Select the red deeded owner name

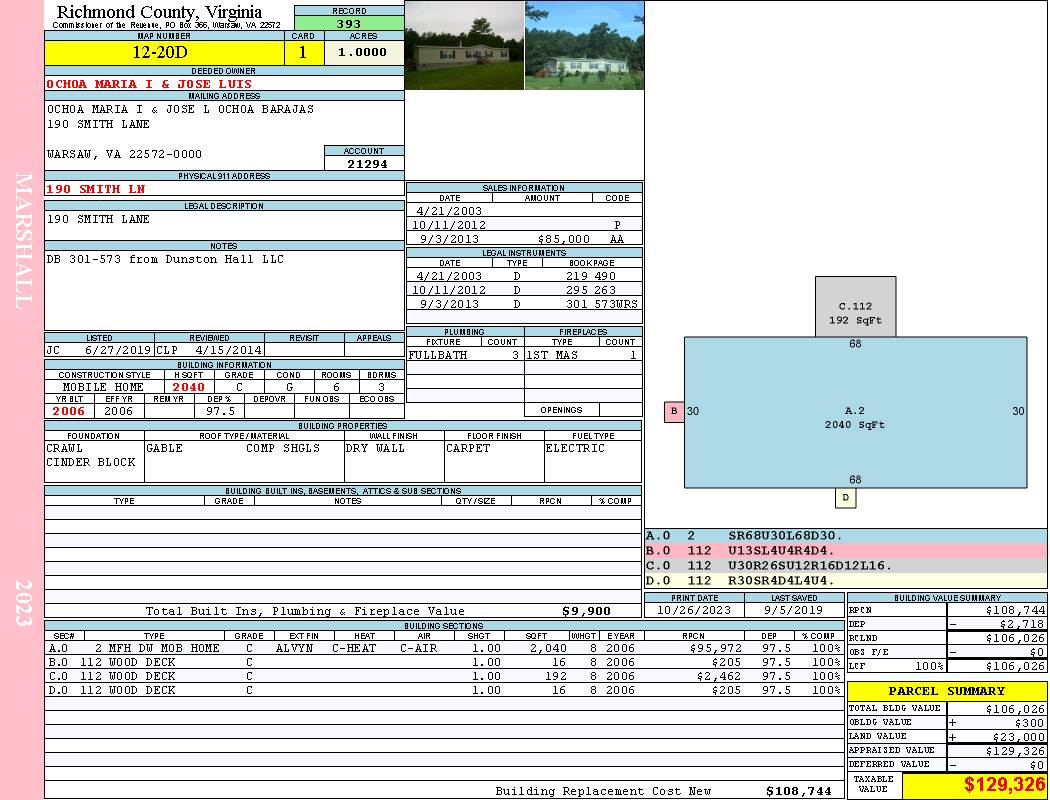coord(150,84)
